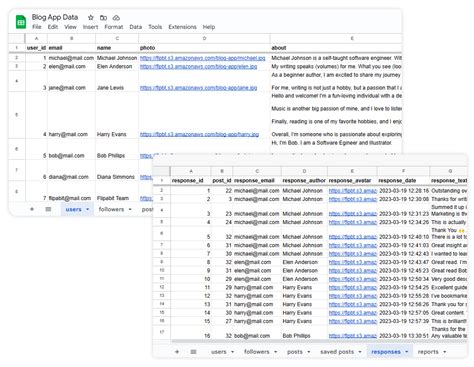Click cell michael@mail.com in users sheet
Image resolution: width=474 pixels, height=367 pixels.
pyautogui.click(x=71, y=58)
